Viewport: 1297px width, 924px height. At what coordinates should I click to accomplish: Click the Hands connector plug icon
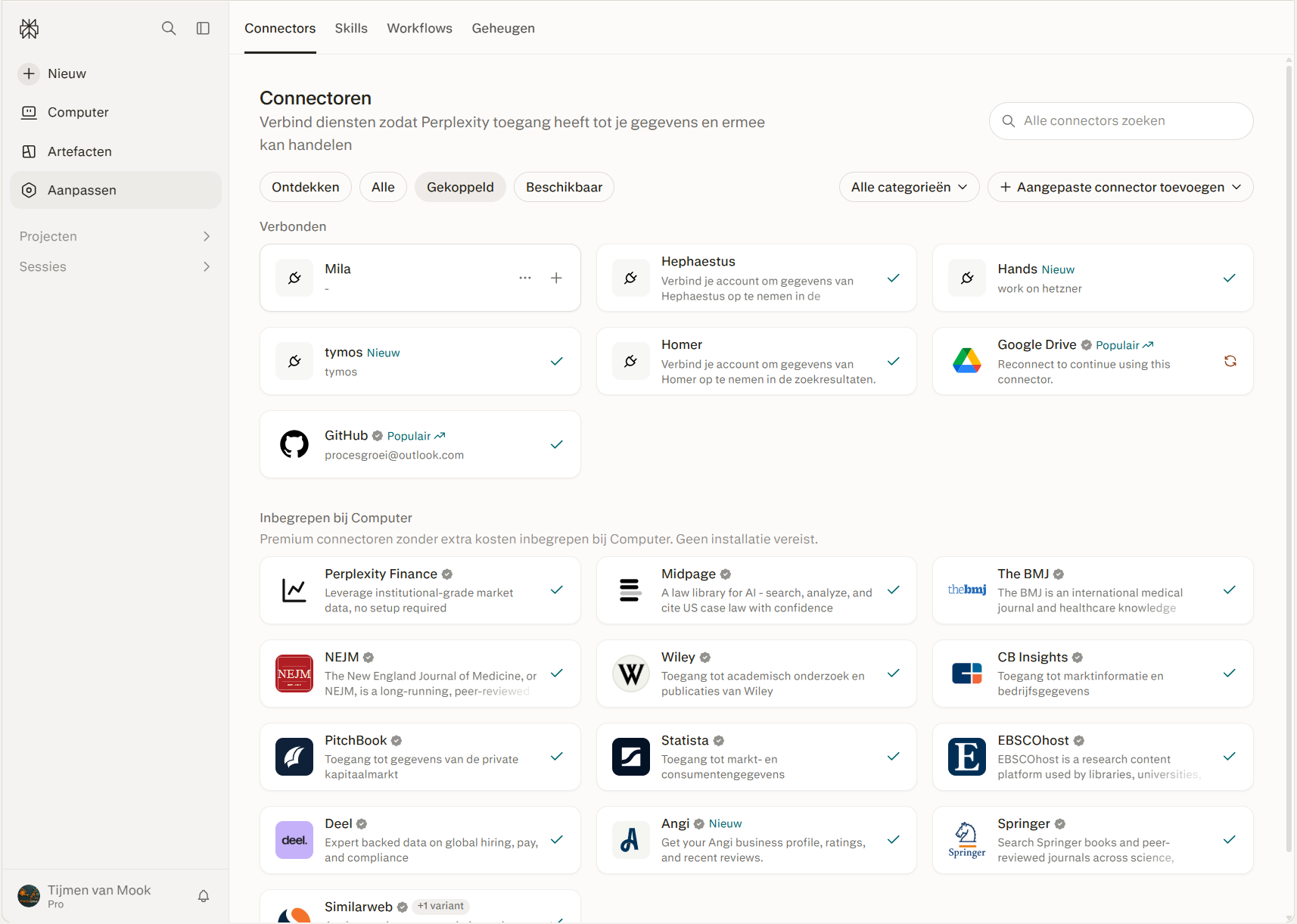coord(967,278)
